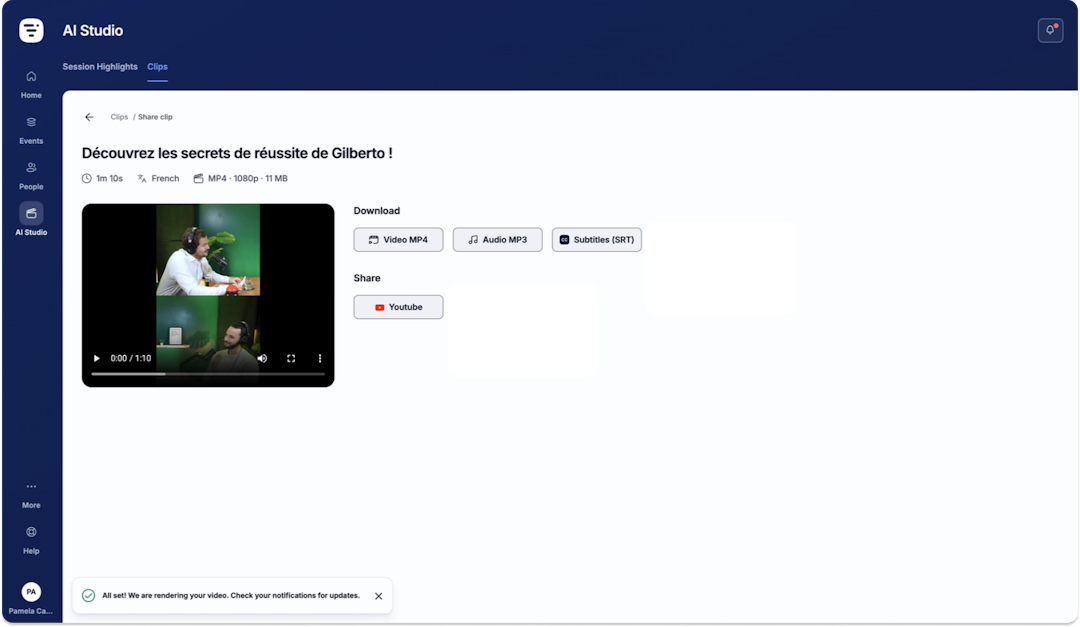Play the clip video
Viewport: 1080px width, 627px height.
coord(96,358)
